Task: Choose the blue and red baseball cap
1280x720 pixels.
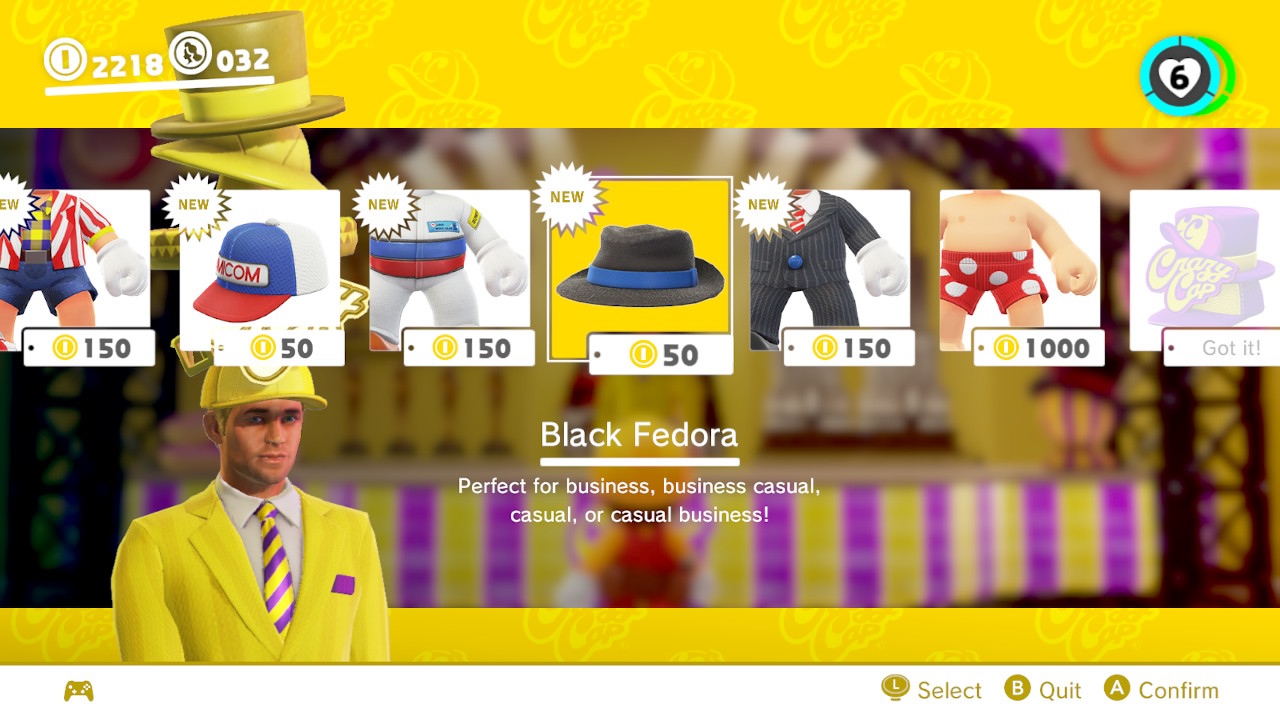Action: (260, 270)
